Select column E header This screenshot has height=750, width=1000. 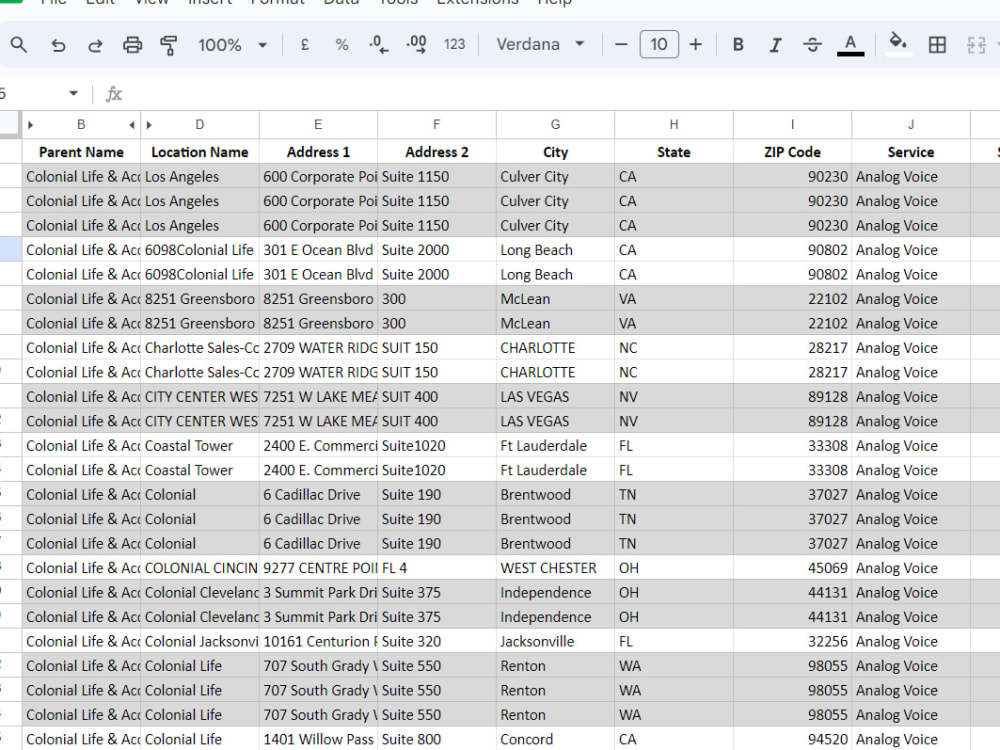pyautogui.click(x=318, y=125)
